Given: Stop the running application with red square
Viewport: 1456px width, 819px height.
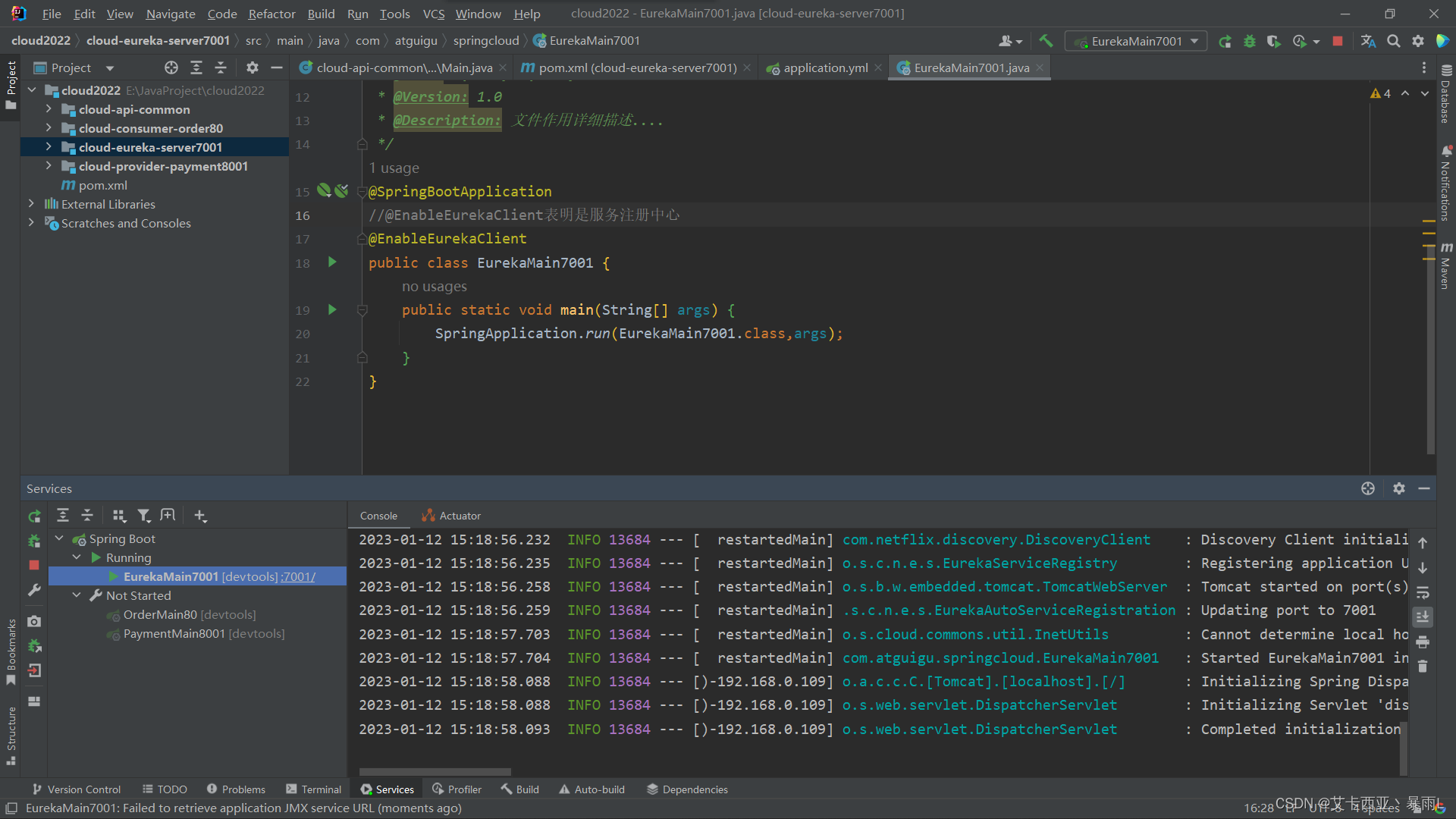Looking at the screenshot, I should (1338, 41).
